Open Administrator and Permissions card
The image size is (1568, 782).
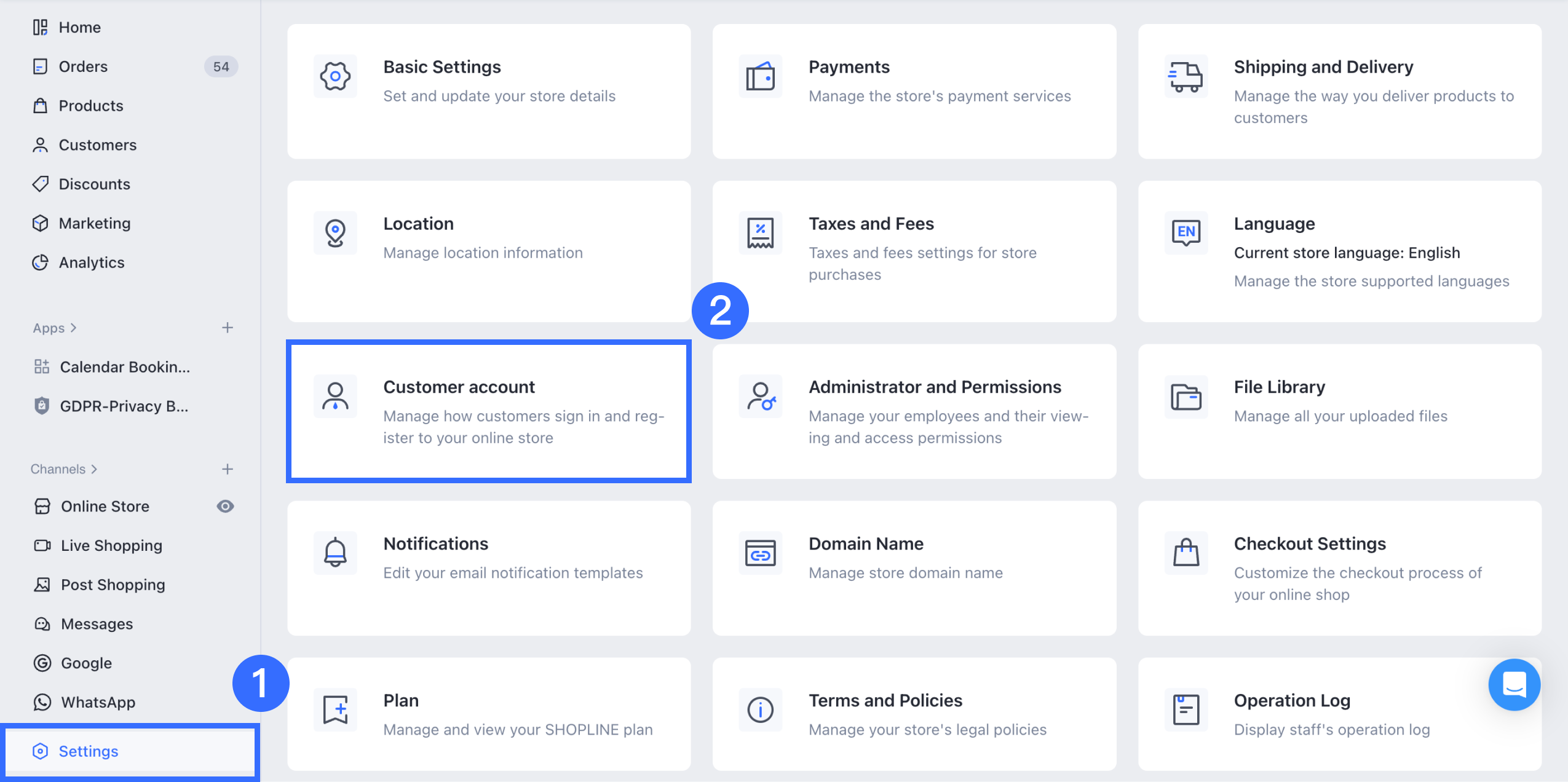pos(914,411)
